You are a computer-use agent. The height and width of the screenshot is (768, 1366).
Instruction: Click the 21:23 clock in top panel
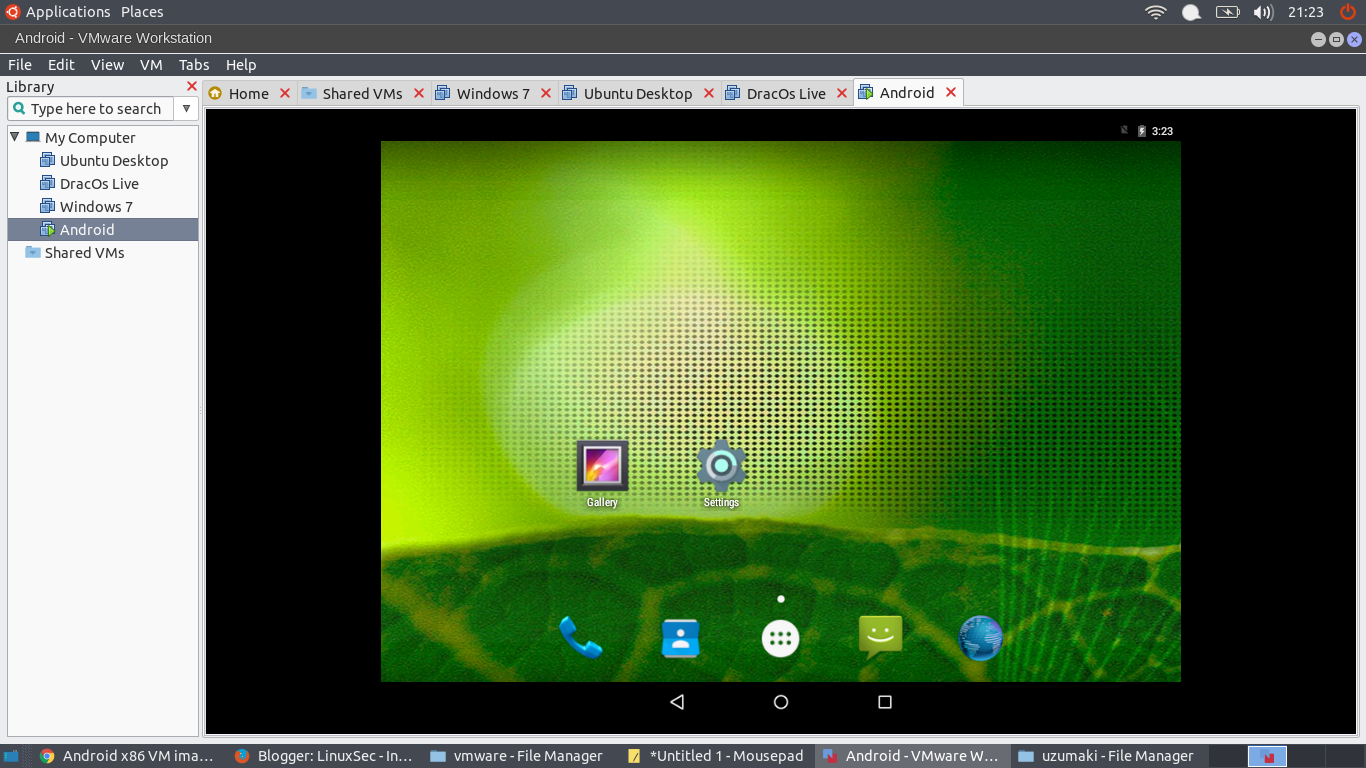pos(1306,12)
